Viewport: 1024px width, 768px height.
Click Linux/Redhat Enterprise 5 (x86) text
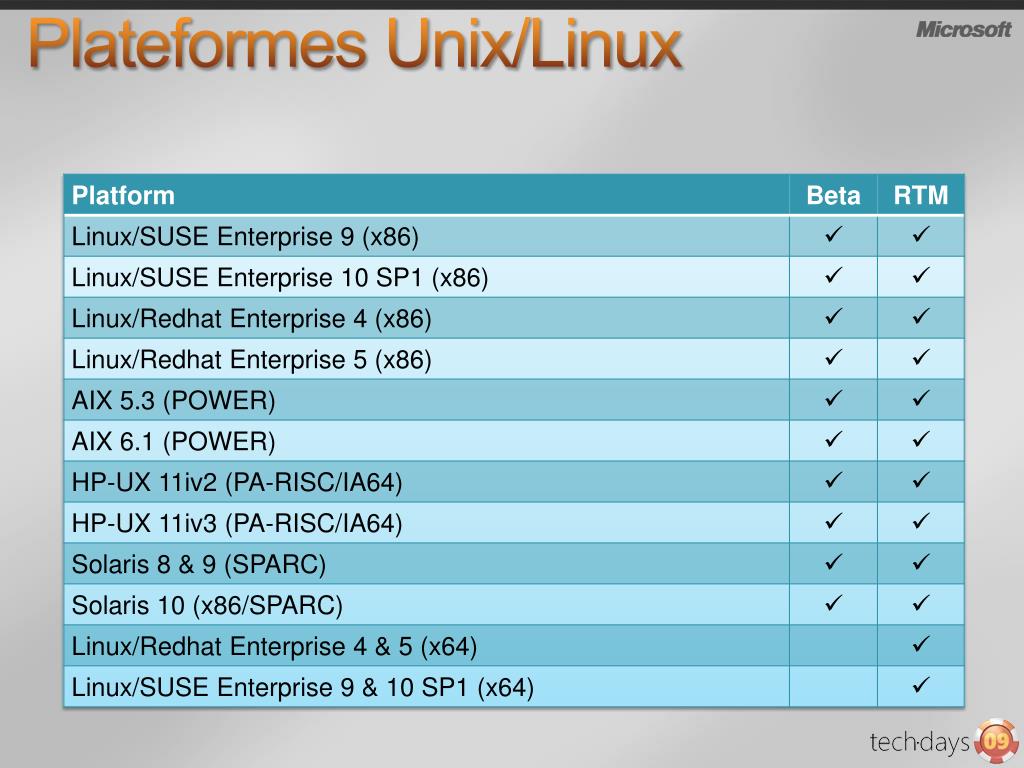tap(252, 360)
